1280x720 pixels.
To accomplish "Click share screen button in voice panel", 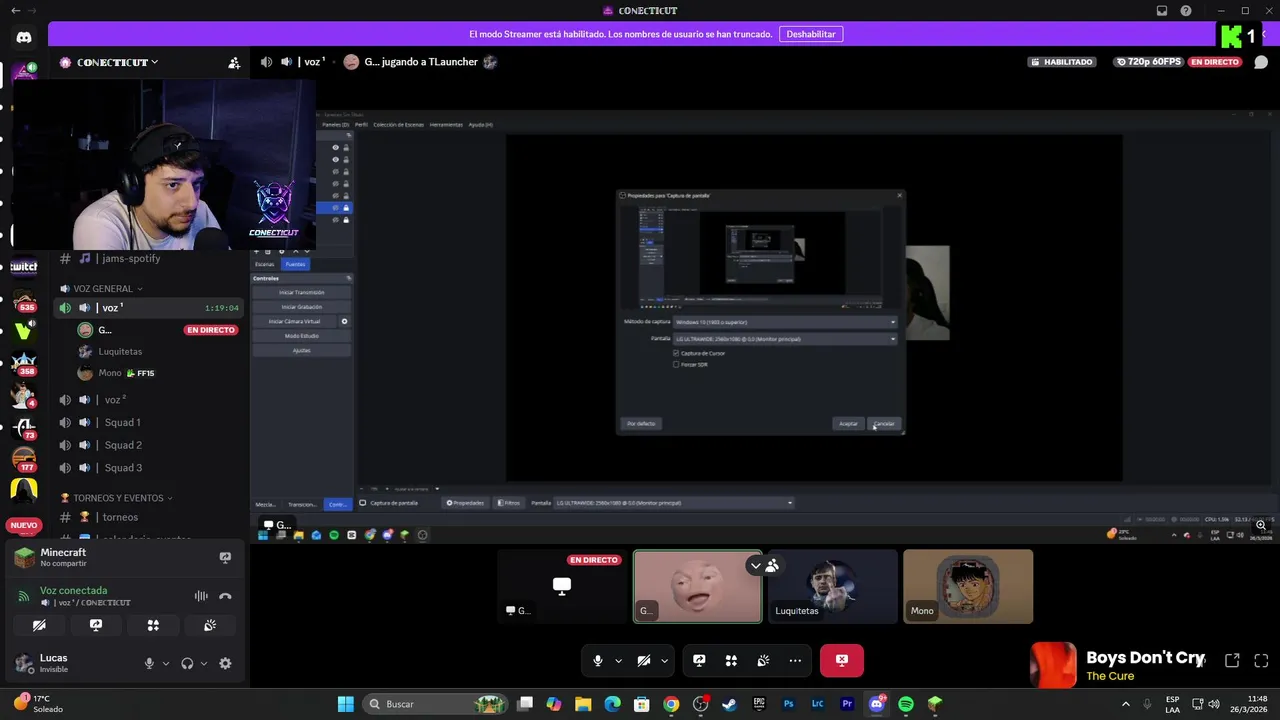I will click(96, 625).
